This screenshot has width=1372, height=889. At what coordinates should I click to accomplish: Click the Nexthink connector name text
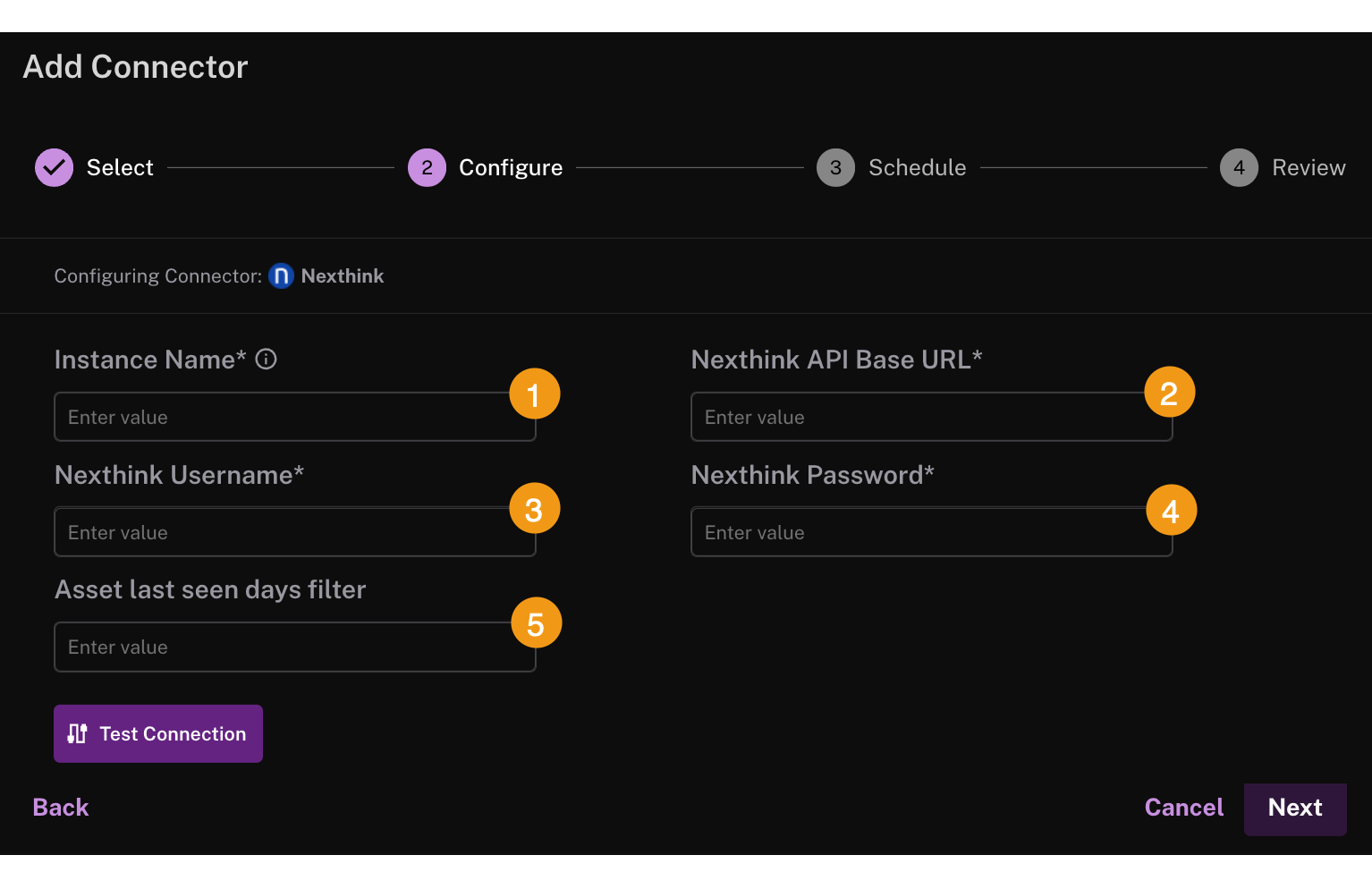coord(343,276)
